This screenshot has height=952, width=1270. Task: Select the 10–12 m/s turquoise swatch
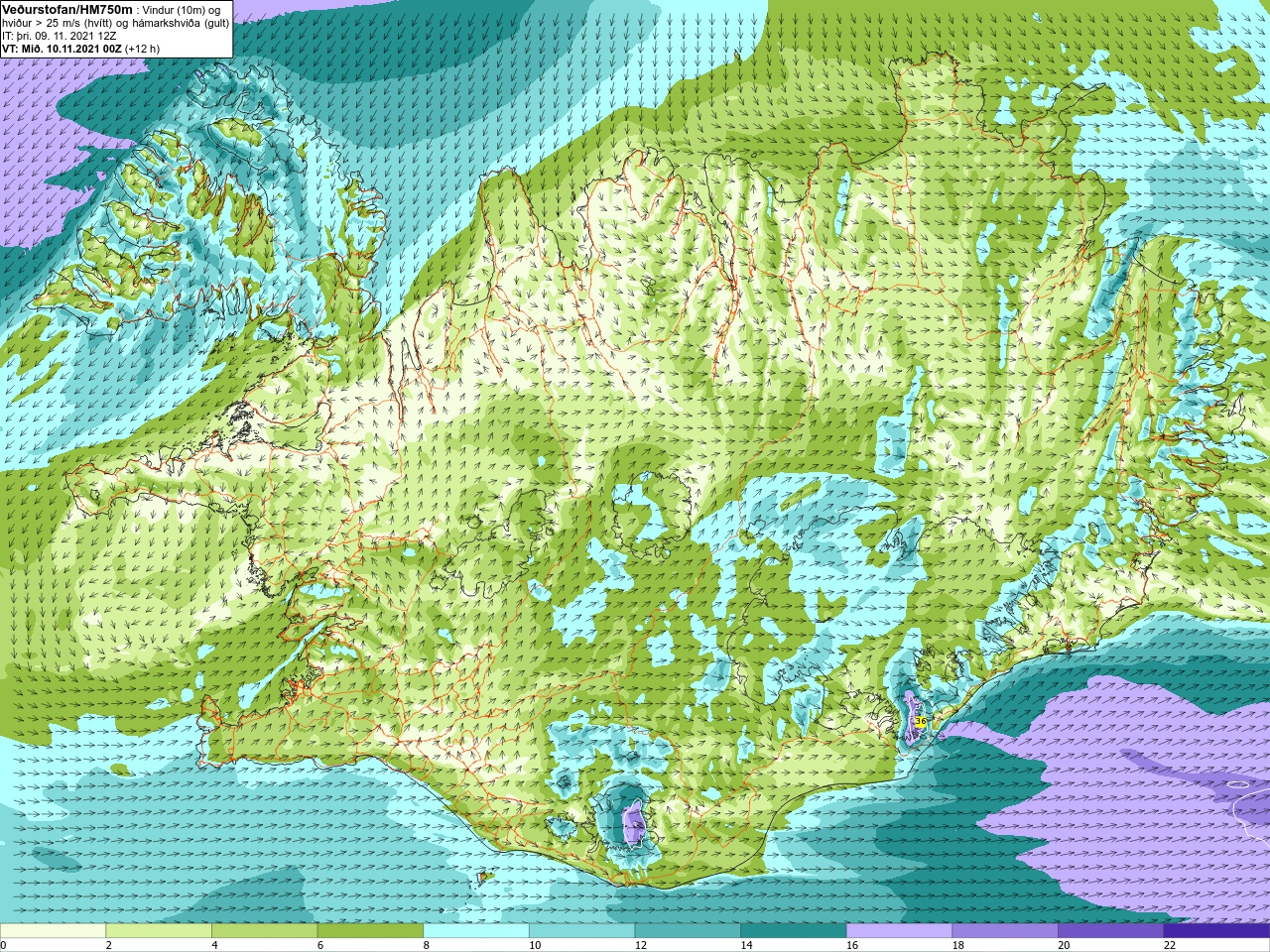pos(581,930)
